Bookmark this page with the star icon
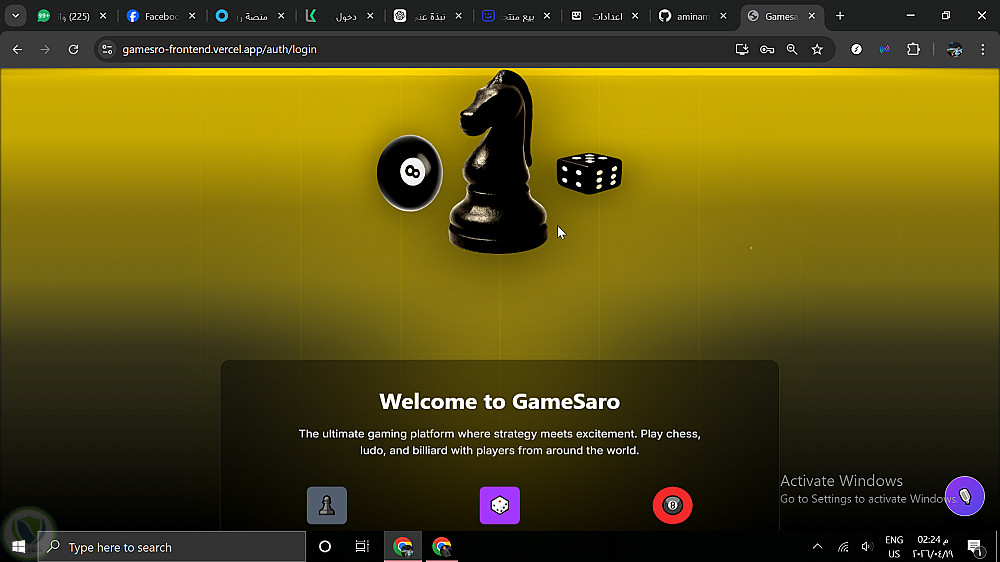Screen dimensions: 1000x562 (x=817, y=49)
